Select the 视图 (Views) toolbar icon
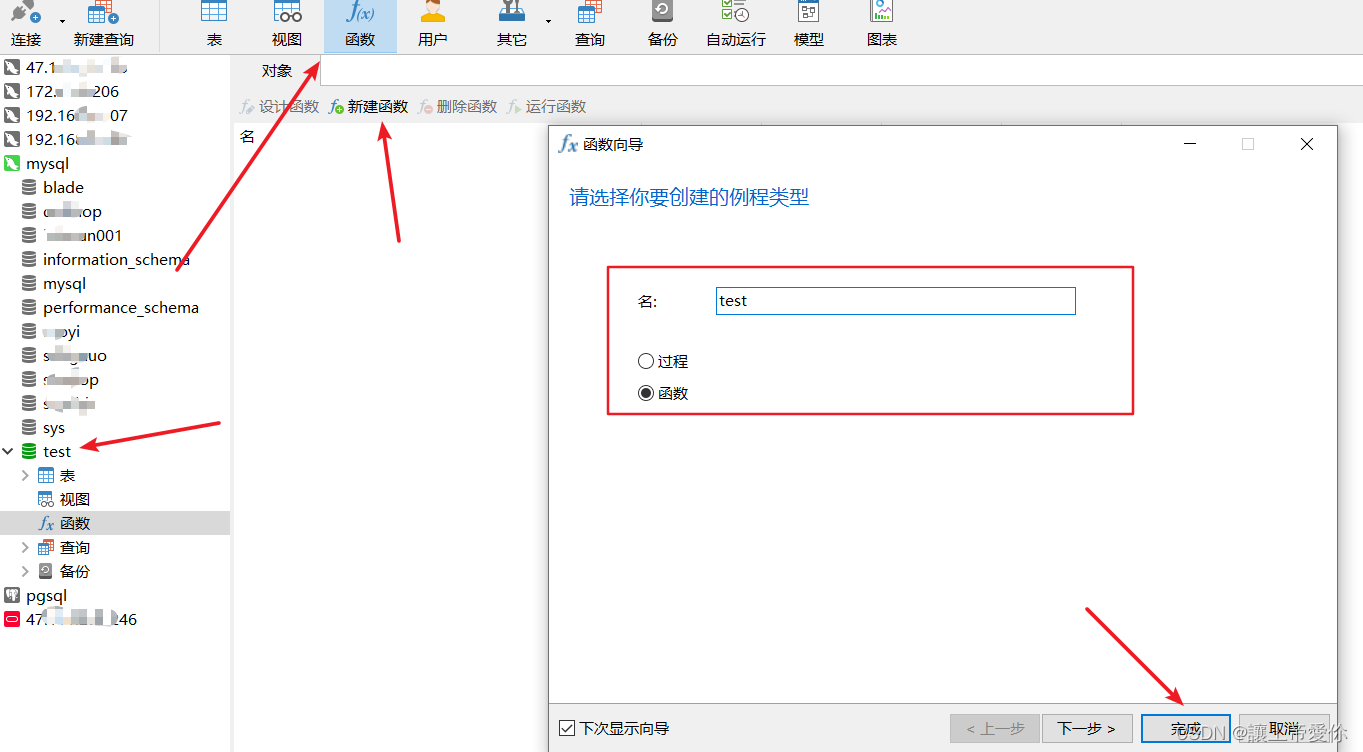Viewport: 1363px width, 752px height. coord(287,26)
